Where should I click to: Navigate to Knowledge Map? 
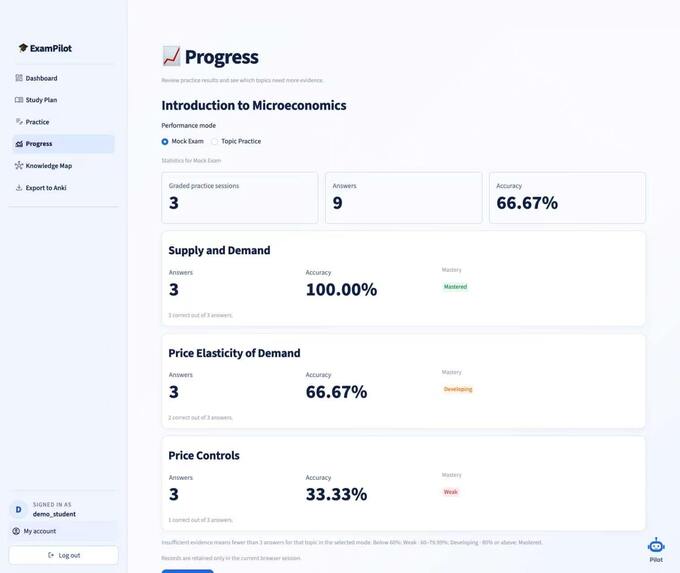click(x=63, y=166)
